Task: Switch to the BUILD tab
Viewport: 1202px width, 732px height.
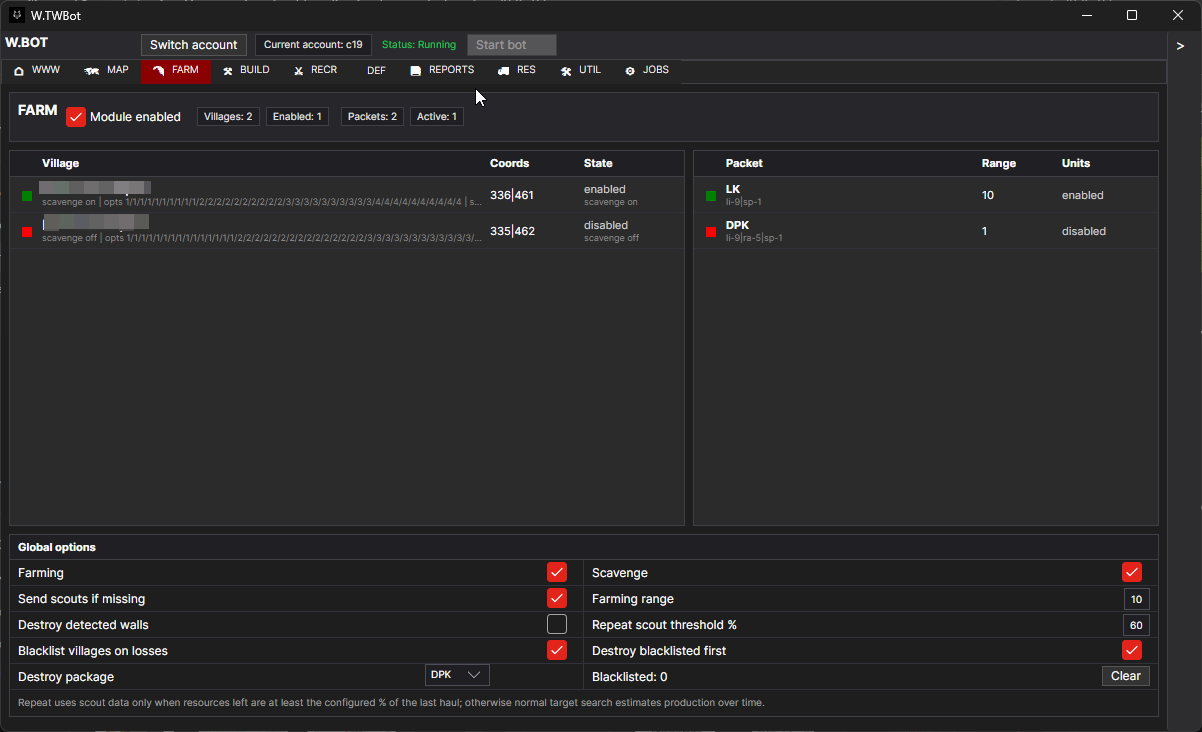Action: pos(246,71)
